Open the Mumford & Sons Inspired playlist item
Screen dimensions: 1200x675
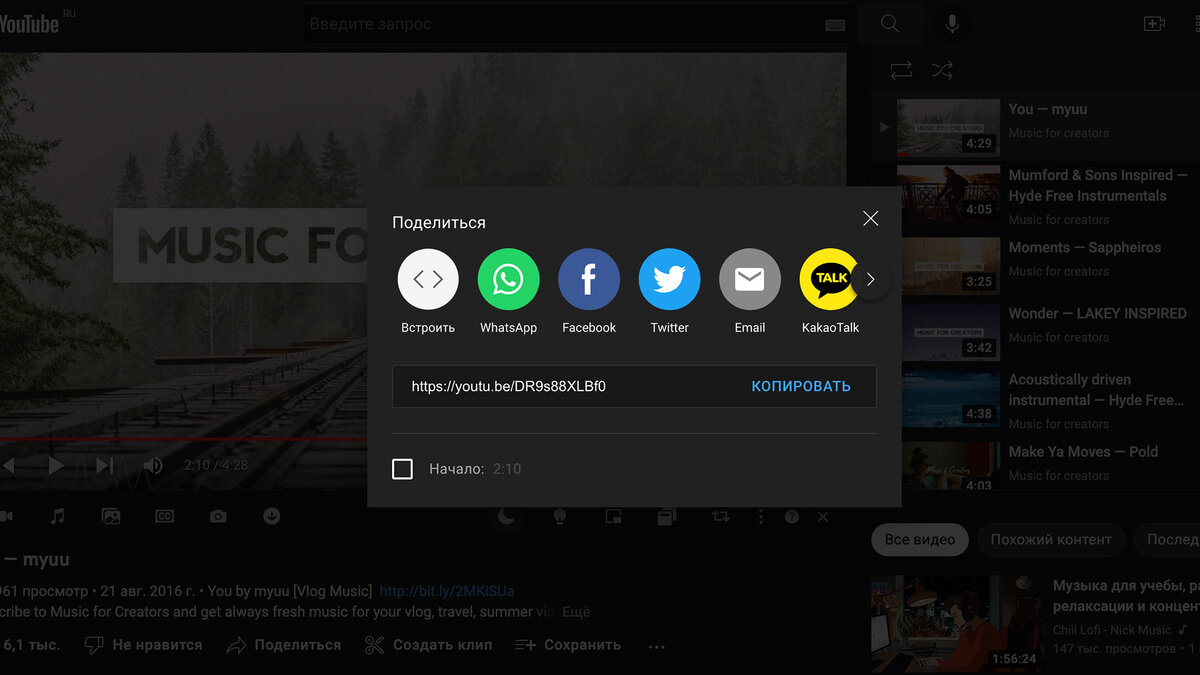click(1047, 197)
